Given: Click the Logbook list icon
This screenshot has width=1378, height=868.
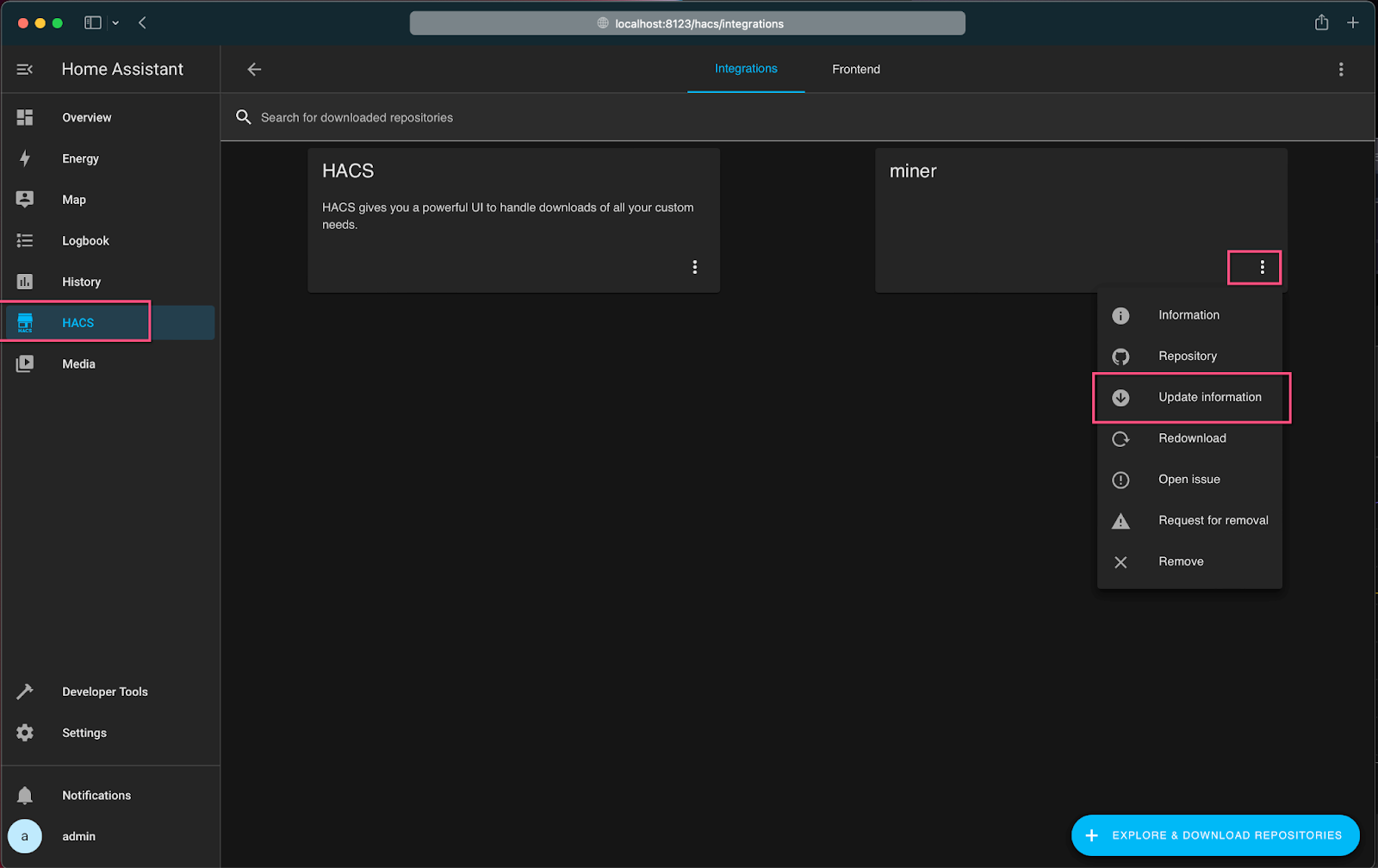Looking at the screenshot, I should (x=25, y=241).
